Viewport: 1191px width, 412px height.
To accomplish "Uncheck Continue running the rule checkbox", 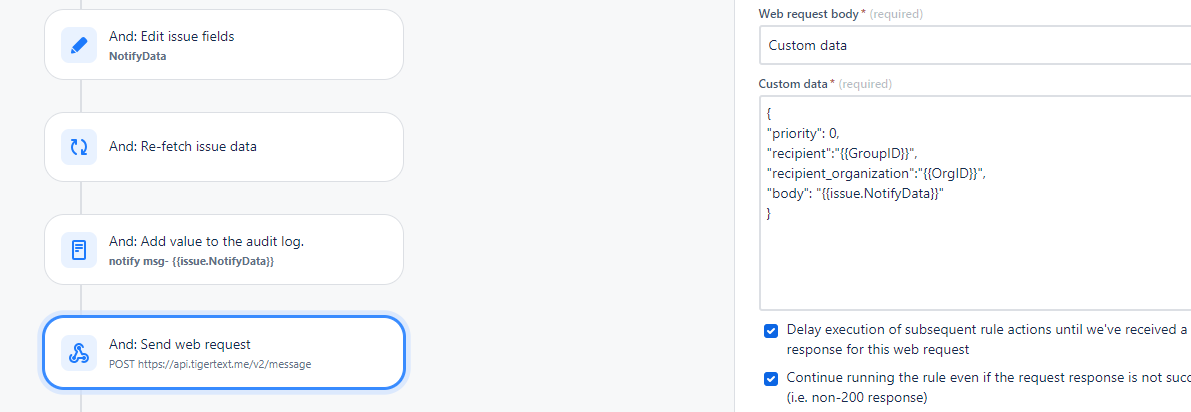I will point(771,379).
